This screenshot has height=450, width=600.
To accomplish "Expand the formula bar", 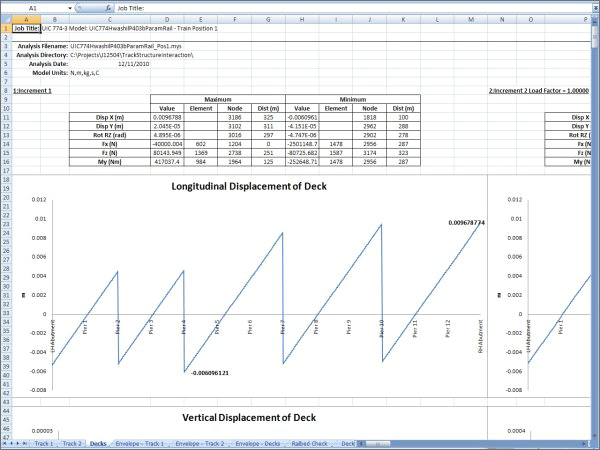I will click(x=592, y=6).
